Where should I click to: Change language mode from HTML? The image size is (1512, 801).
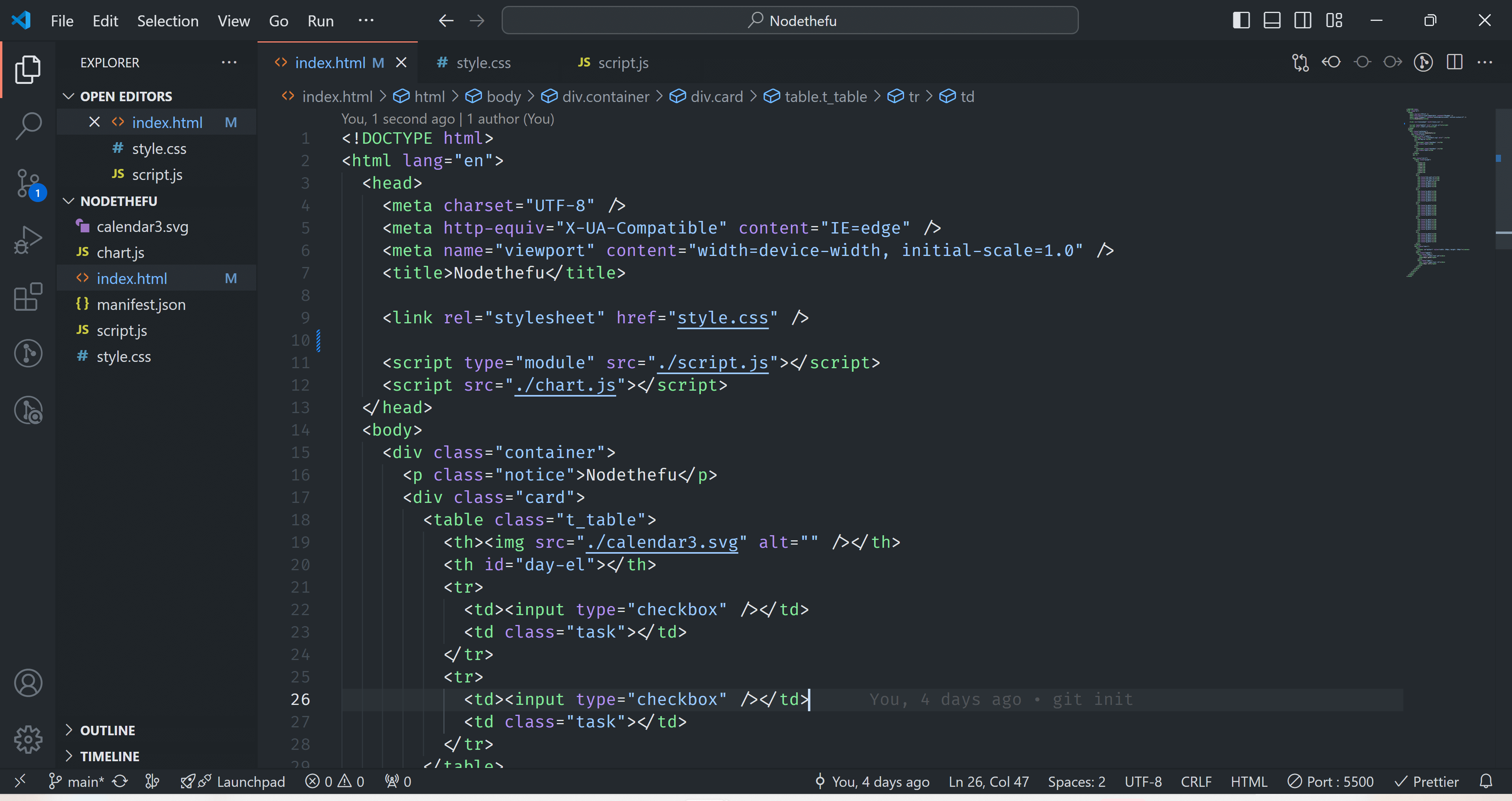[1249, 782]
